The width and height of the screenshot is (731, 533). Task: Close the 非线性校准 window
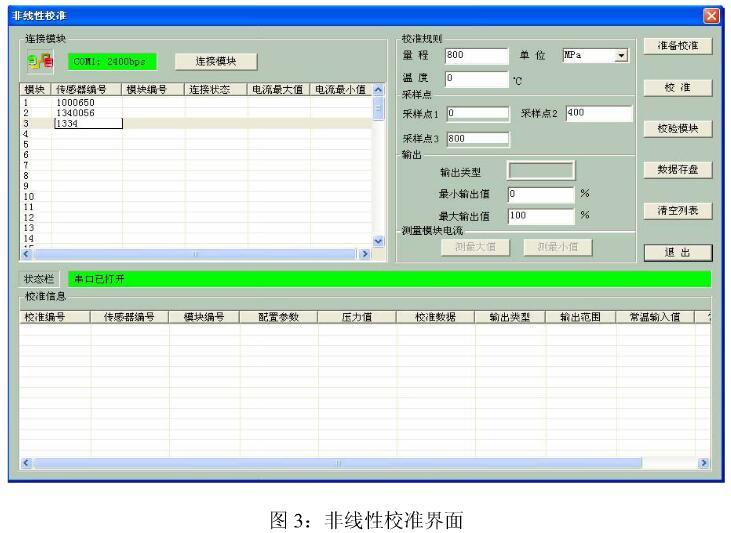pyautogui.click(x=711, y=16)
